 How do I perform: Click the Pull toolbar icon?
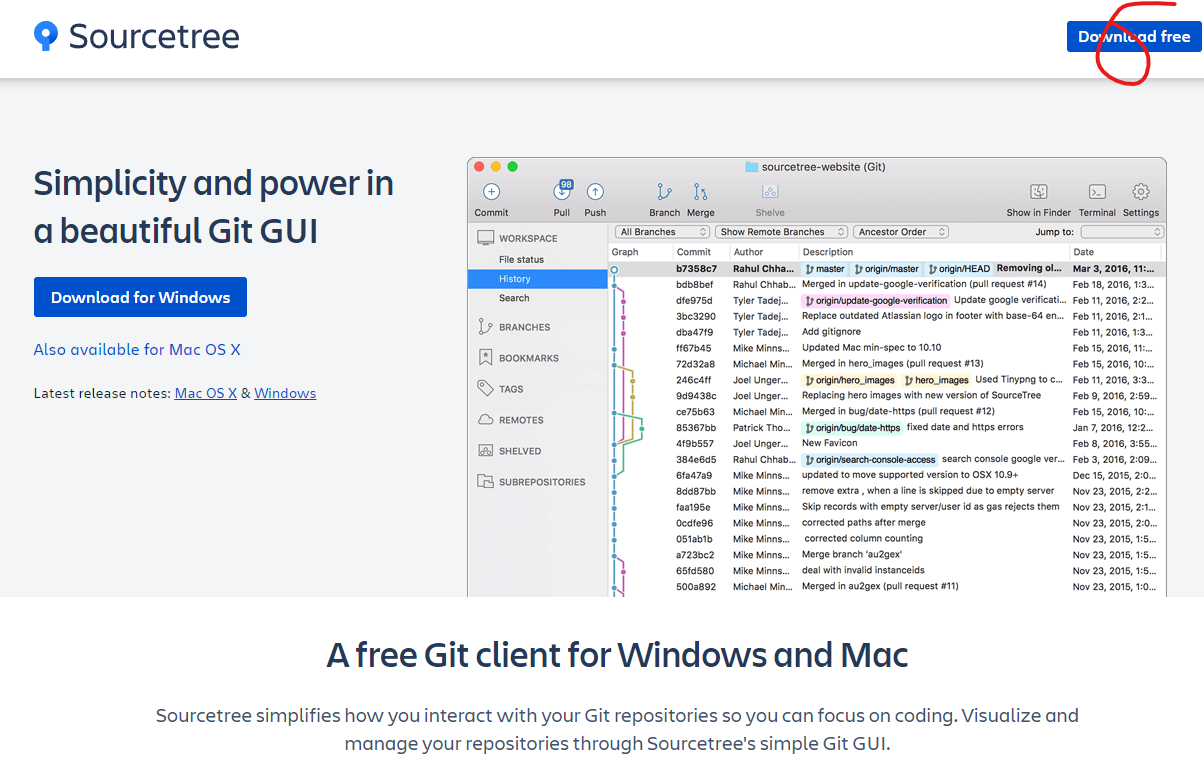click(x=562, y=192)
